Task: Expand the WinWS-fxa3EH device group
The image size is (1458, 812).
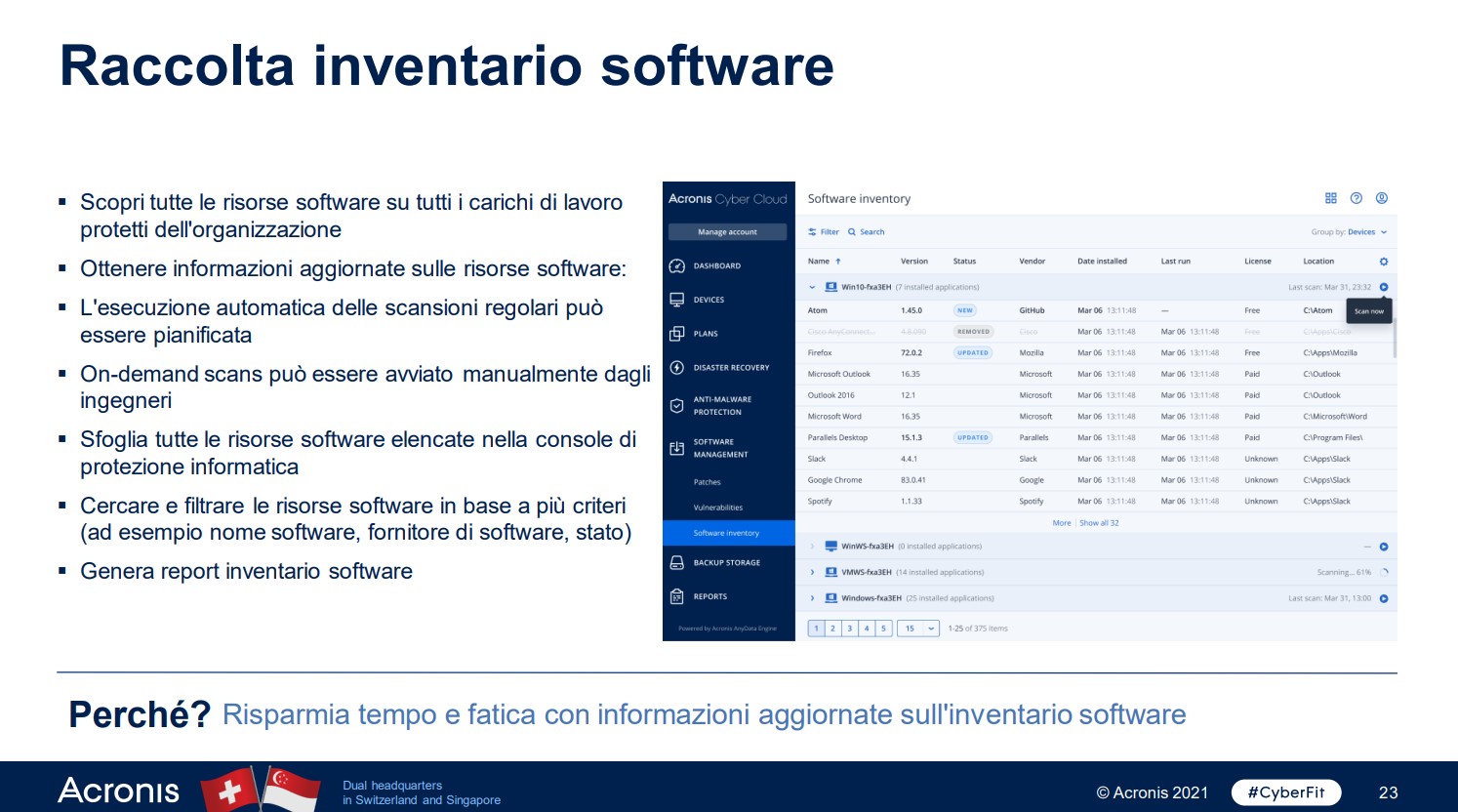Action: [812, 547]
